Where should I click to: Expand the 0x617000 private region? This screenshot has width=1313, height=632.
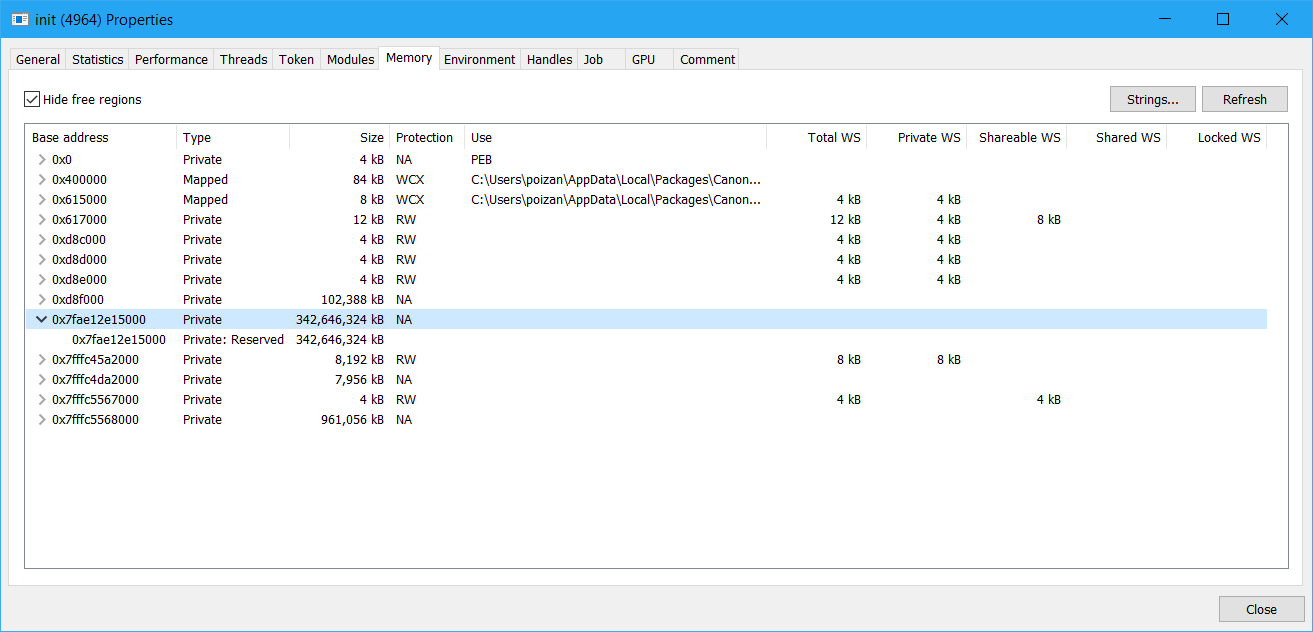(40, 219)
